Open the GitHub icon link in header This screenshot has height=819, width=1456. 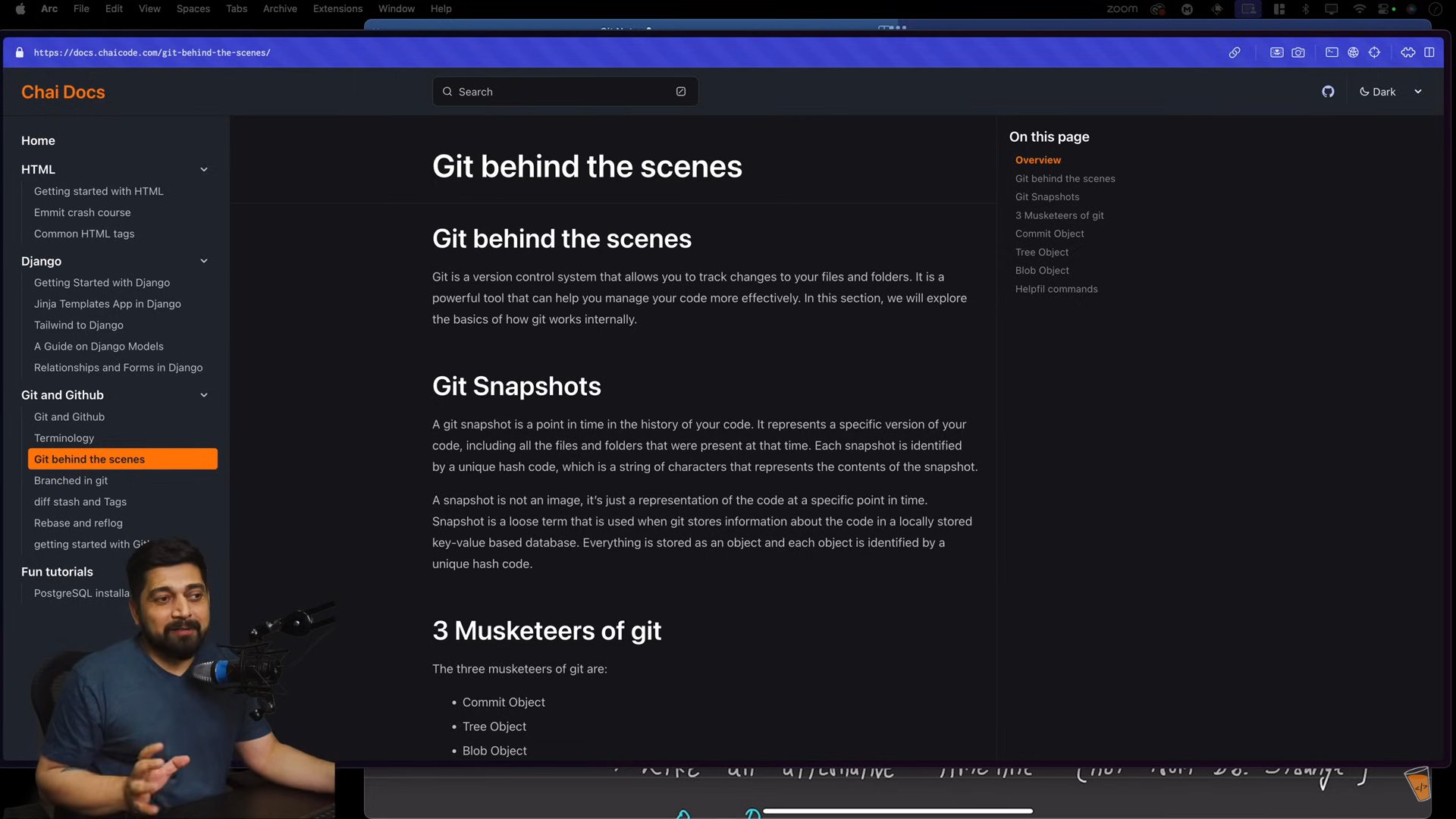pos(1328,92)
